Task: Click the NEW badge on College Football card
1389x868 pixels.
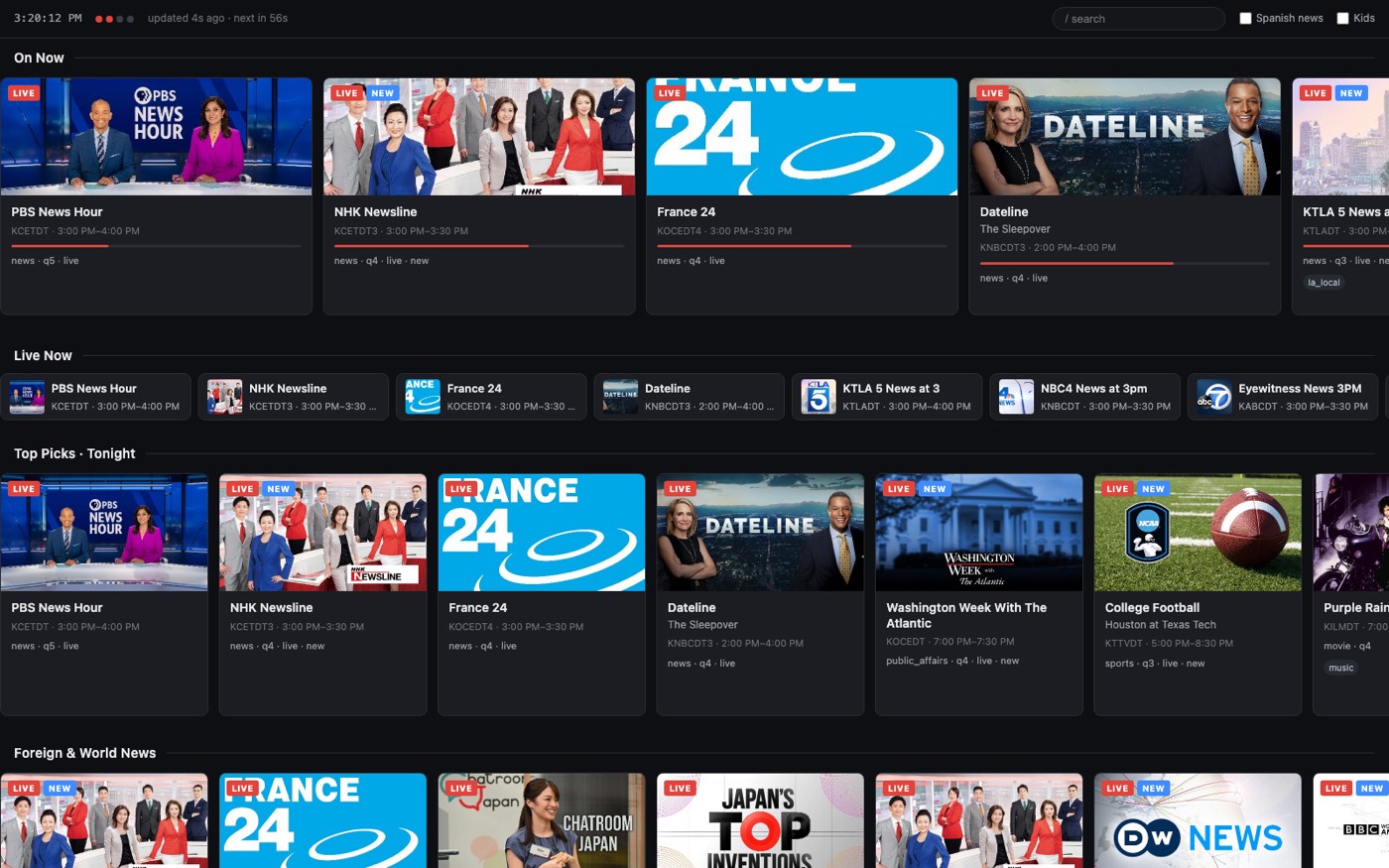Action: [x=1153, y=489]
